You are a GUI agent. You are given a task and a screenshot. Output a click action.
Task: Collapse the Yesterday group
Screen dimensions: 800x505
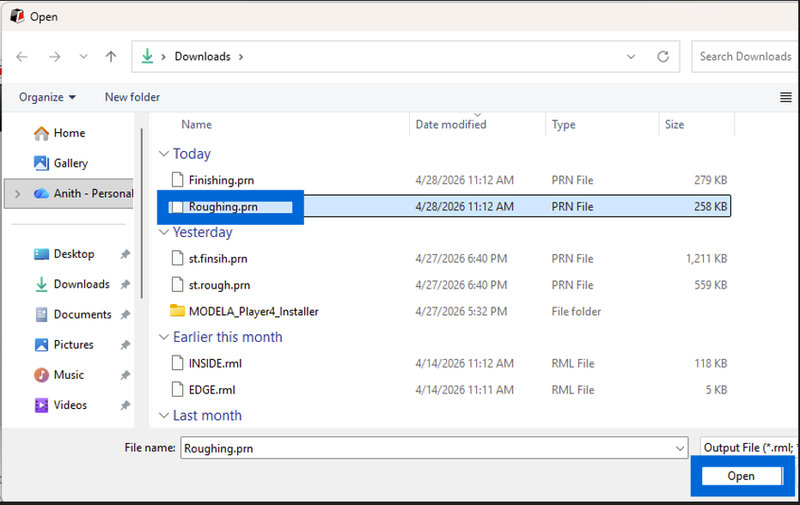[x=164, y=232]
